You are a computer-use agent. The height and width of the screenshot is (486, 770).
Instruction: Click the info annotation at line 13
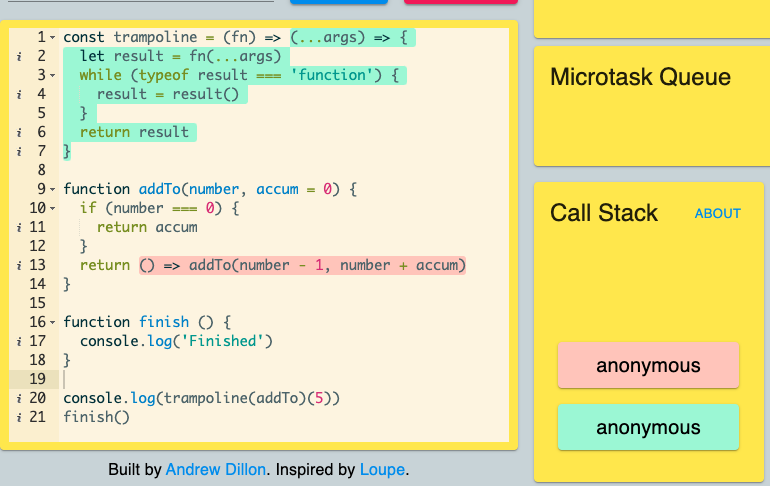pos(19,266)
